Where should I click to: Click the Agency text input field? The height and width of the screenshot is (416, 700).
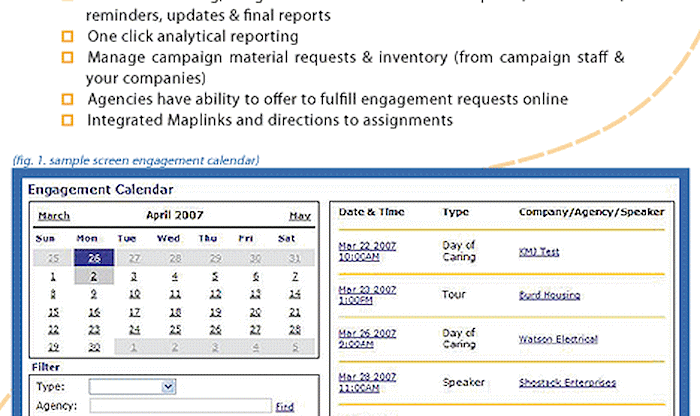point(179,406)
